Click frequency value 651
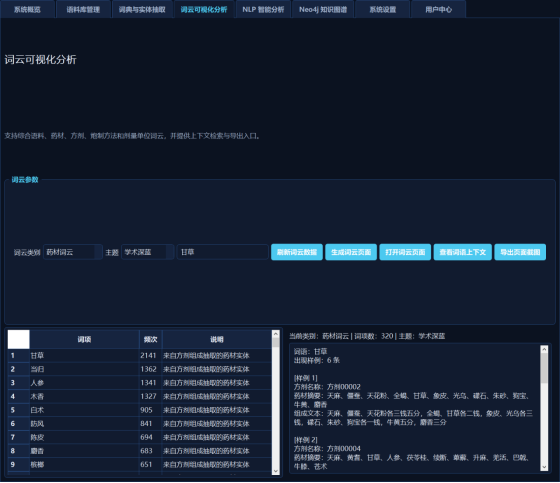 click(150, 464)
